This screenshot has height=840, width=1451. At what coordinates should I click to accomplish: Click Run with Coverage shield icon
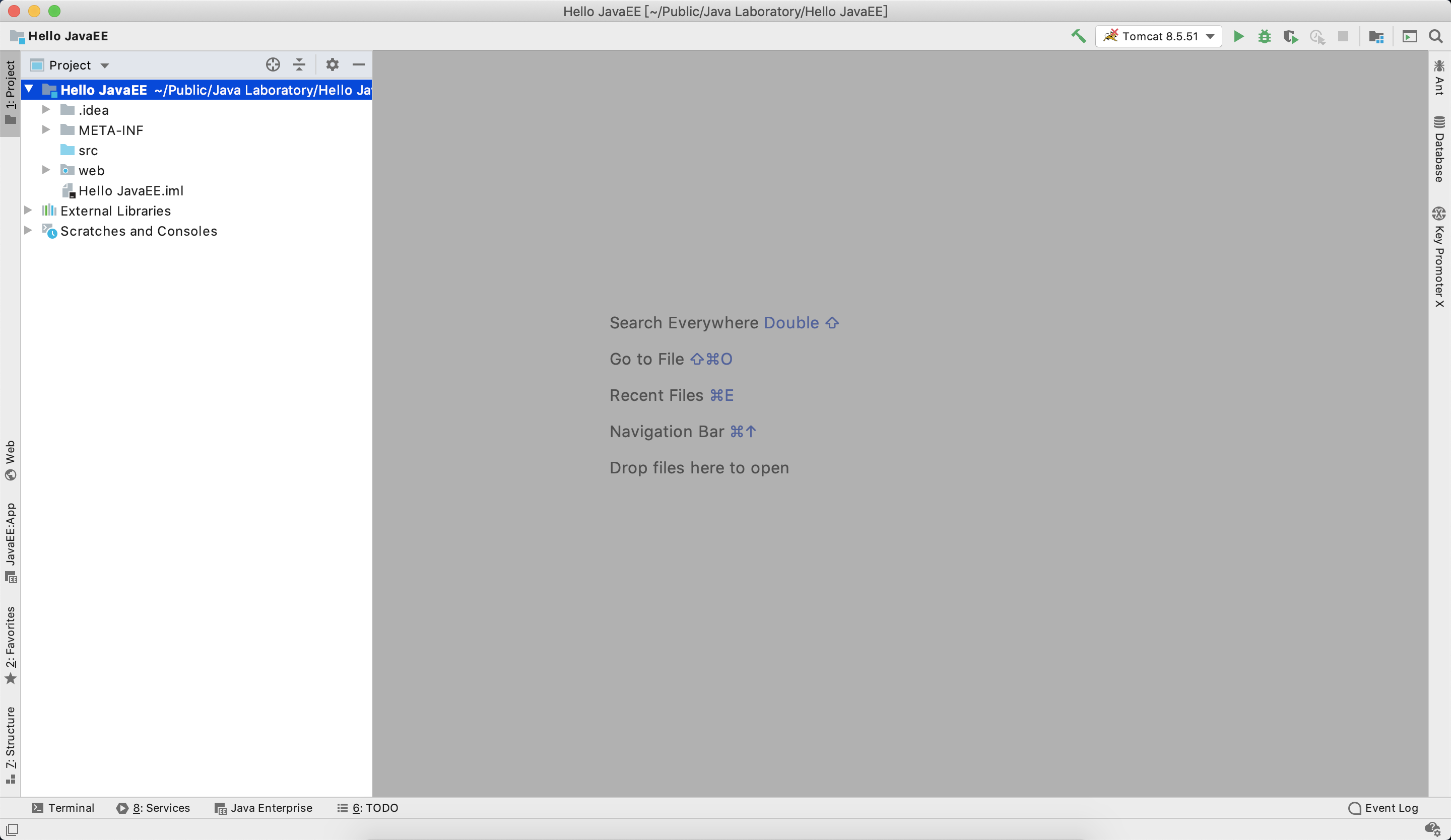click(1290, 36)
